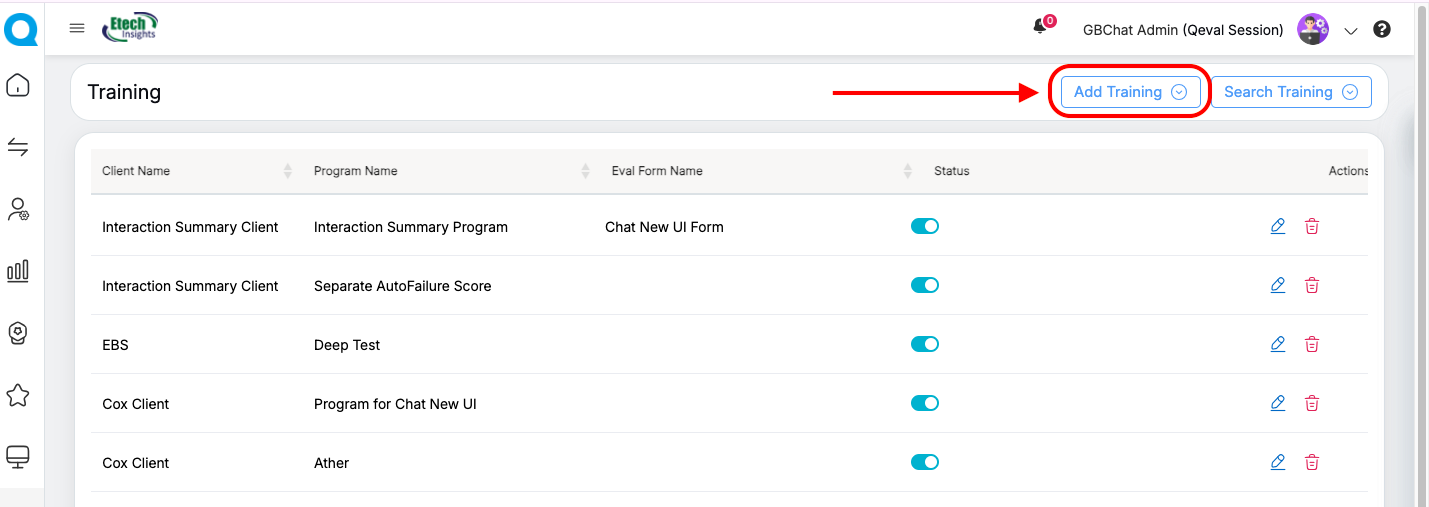
Task: Edit the Interaction Summary Program row
Action: [1277, 227]
